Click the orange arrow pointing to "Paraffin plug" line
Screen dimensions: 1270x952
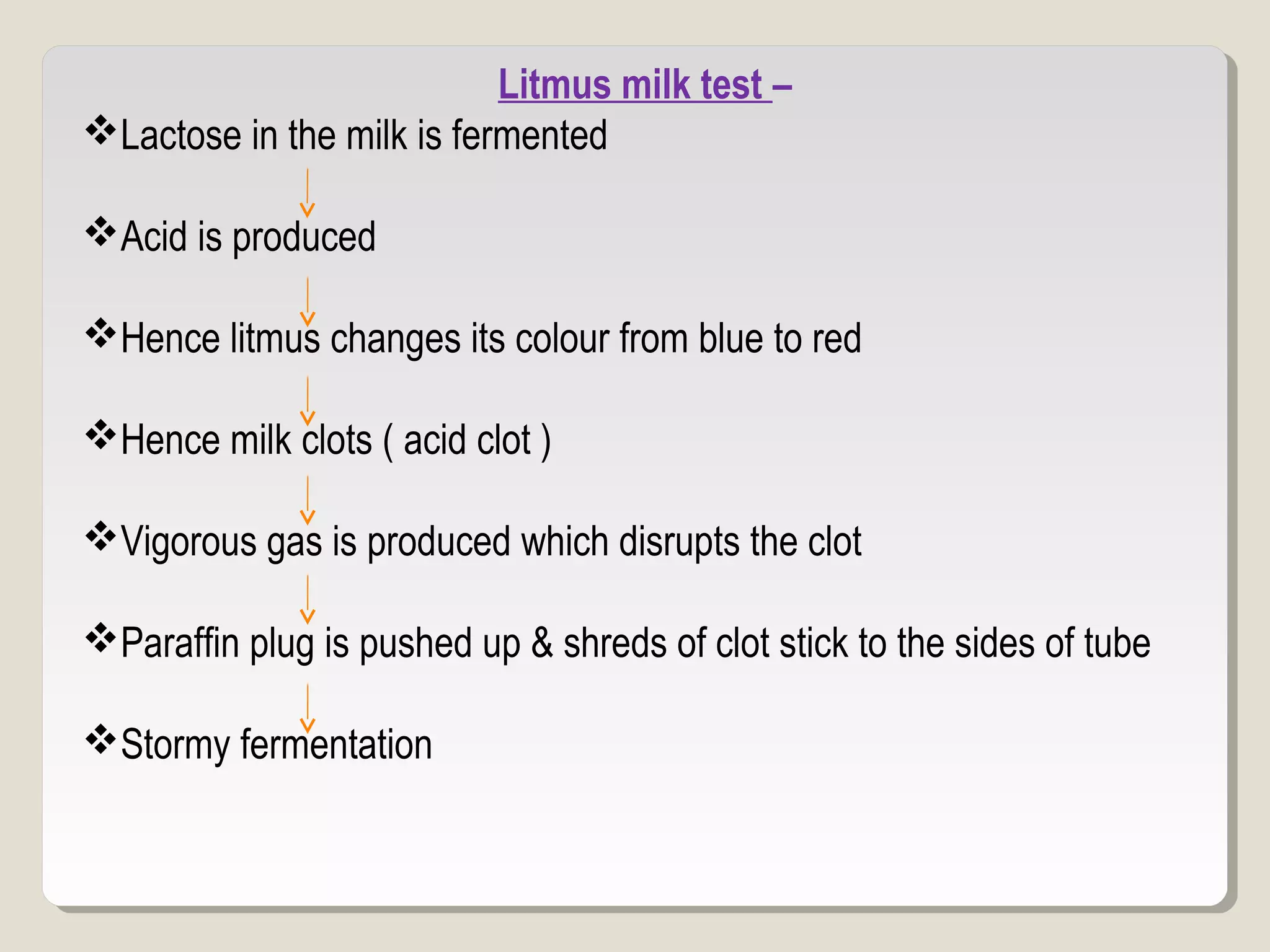tap(308, 599)
